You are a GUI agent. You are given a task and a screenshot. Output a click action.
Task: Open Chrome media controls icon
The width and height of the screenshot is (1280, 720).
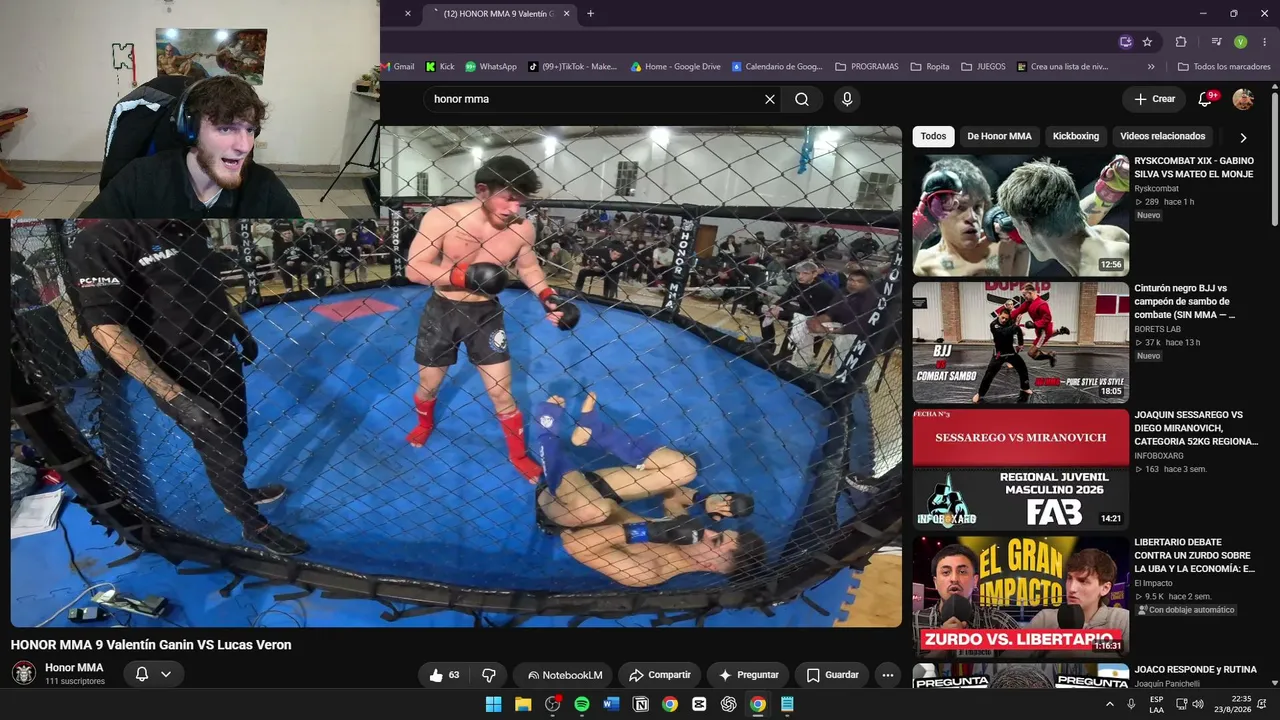[x=1216, y=42]
